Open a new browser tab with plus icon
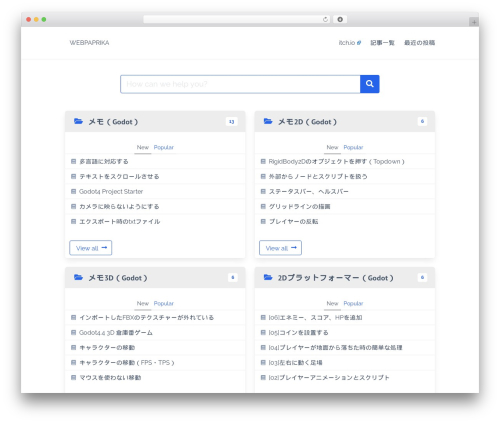Viewport: 500px width, 423px height. coord(474,22)
